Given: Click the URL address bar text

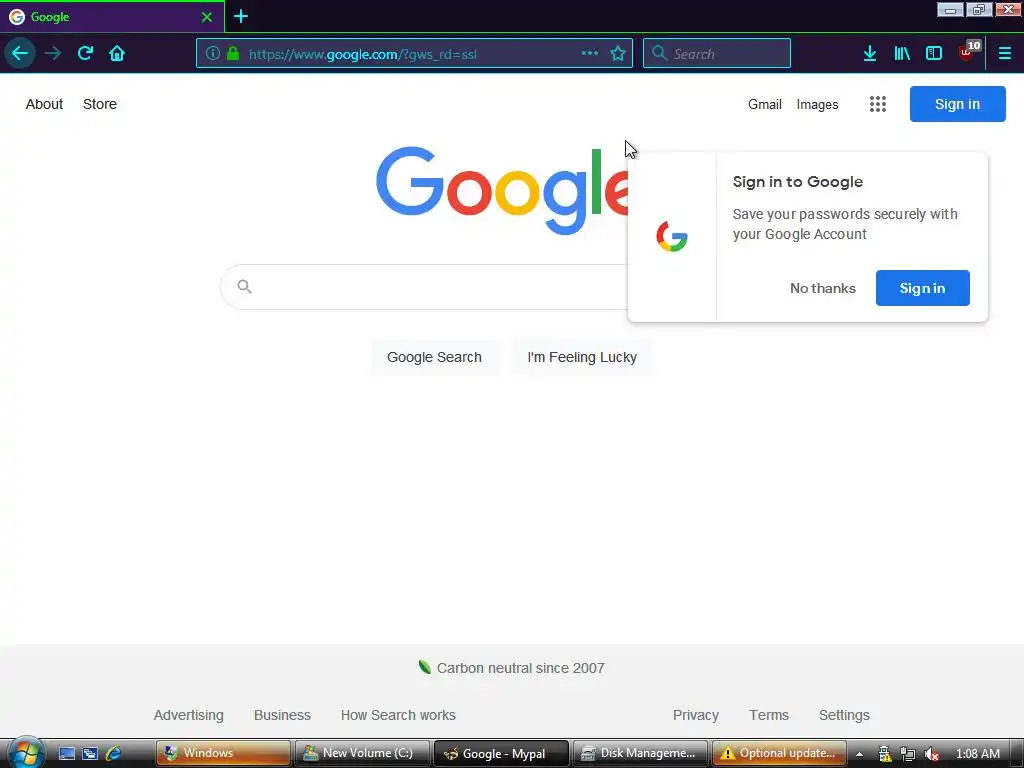Looking at the screenshot, I should [362, 54].
